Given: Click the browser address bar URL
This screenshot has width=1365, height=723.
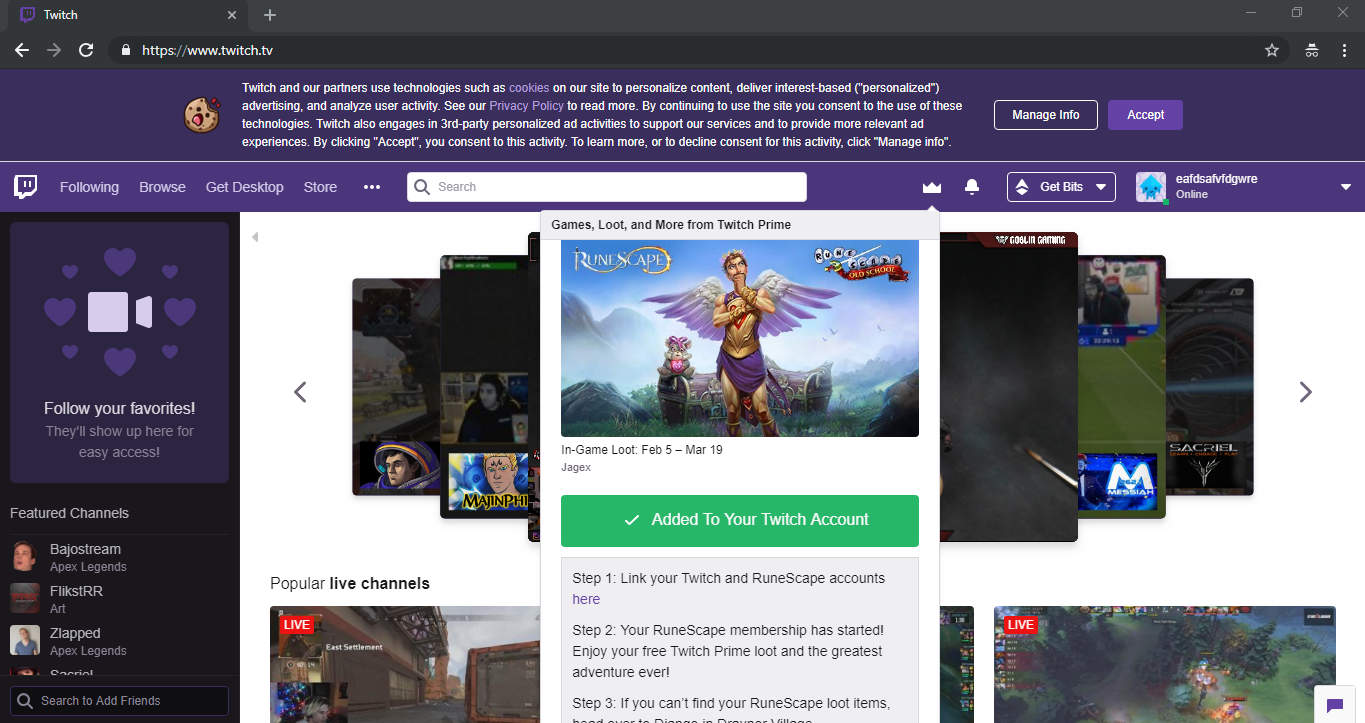Looking at the screenshot, I should pyautogui.click(x=207, y=50).
